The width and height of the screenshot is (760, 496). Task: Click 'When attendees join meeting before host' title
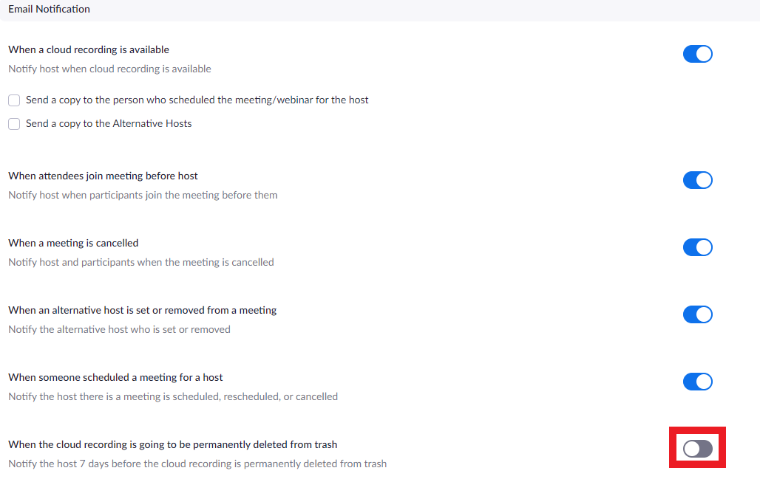click(x=103, y=176)
